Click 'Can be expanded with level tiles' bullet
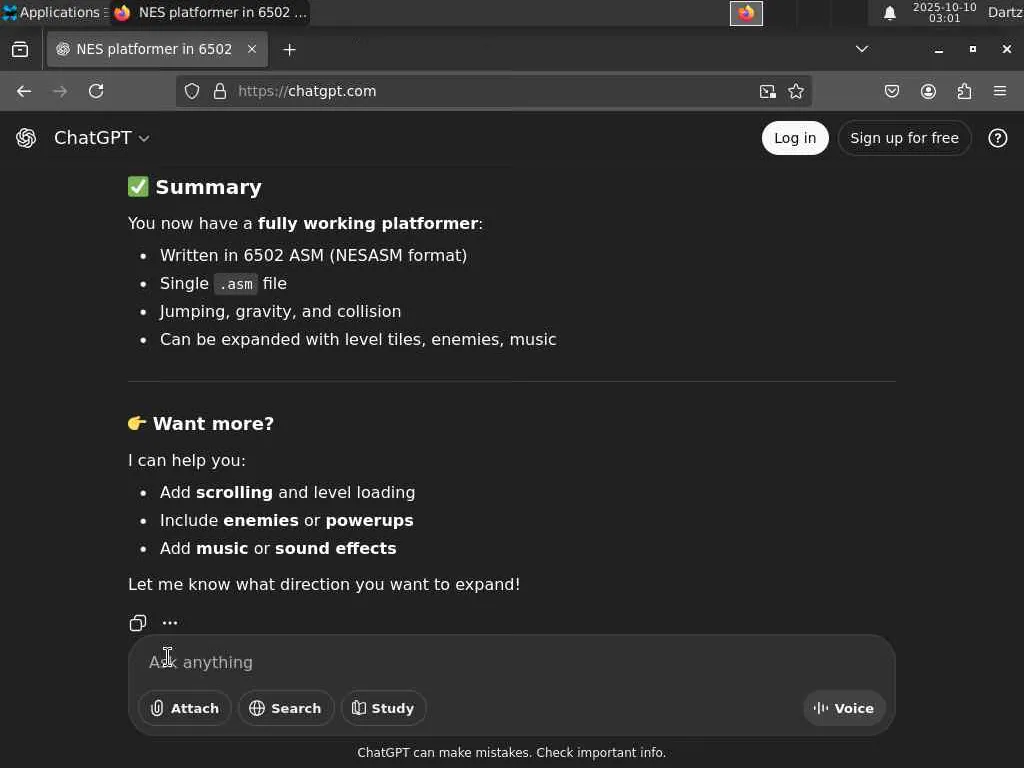The width and height of the screenshot is (1024, 768). (358, 340)
